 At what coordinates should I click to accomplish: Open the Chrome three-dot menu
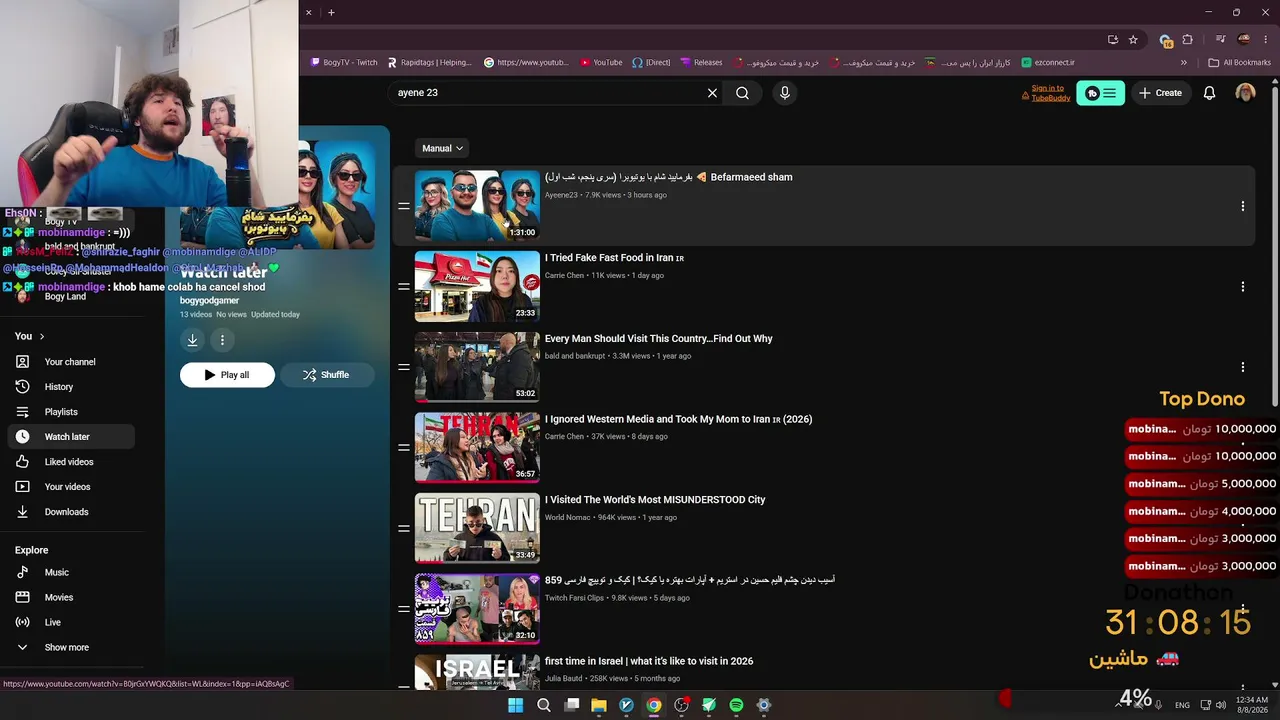click(1264, 40)
